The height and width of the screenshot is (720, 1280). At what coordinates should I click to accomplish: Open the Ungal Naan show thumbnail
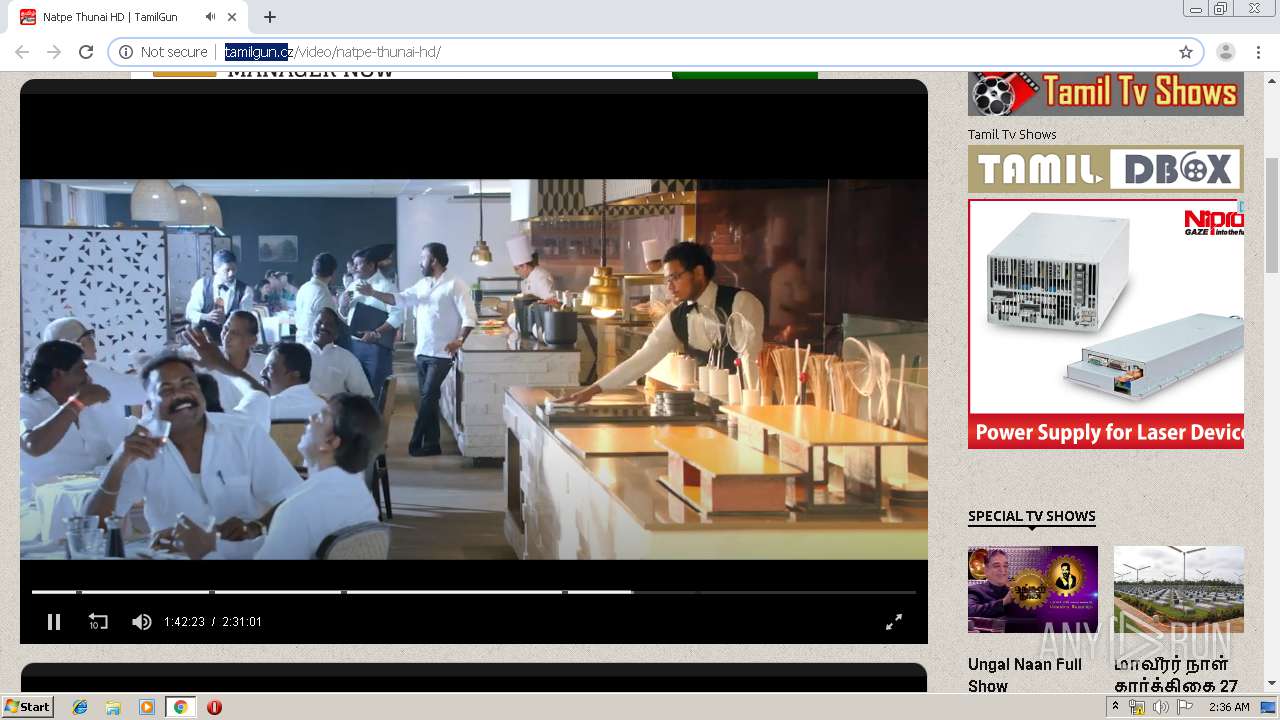(x=1033, y=589)
